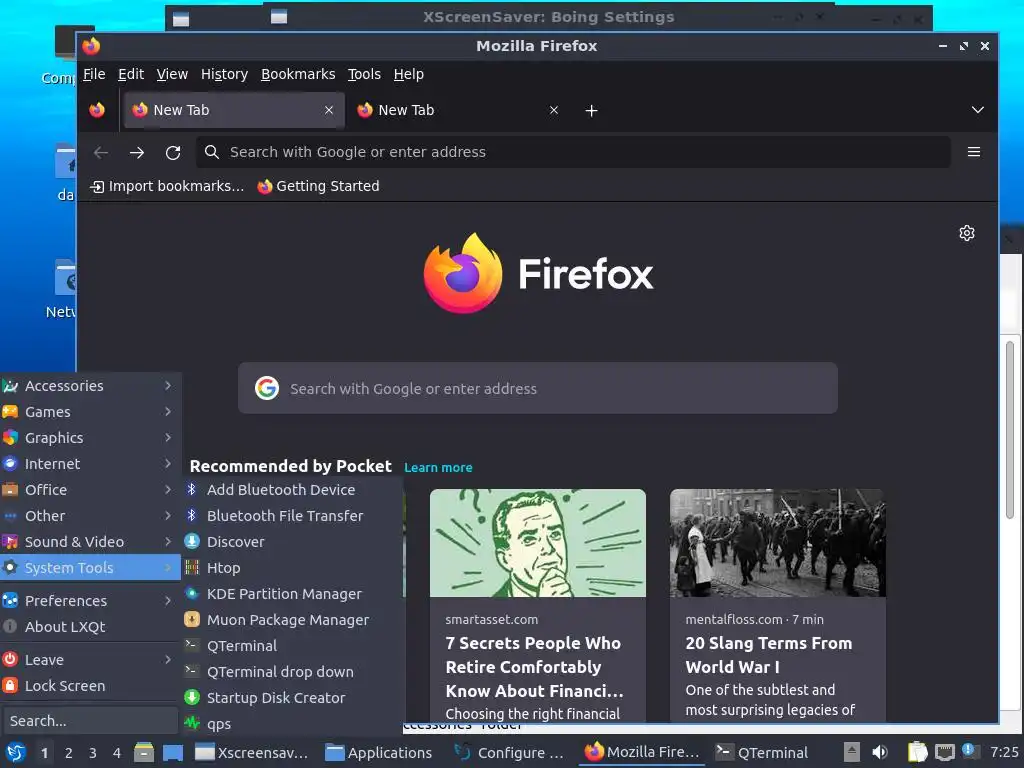1024x768 pixels.
Task: Expand the Sound & Video category
Action: 90,542
